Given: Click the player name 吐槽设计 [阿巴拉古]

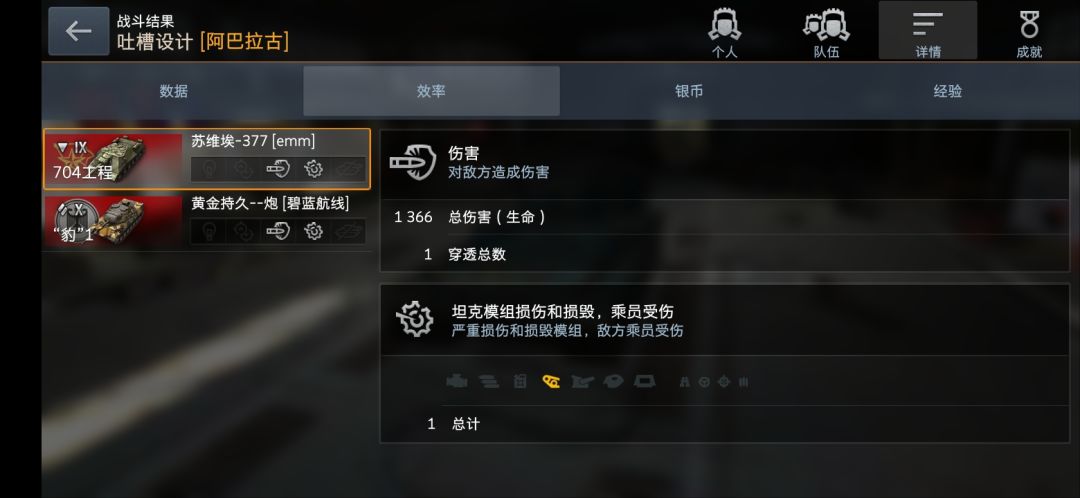Looking at the screenshot, I should coord(202,42).
